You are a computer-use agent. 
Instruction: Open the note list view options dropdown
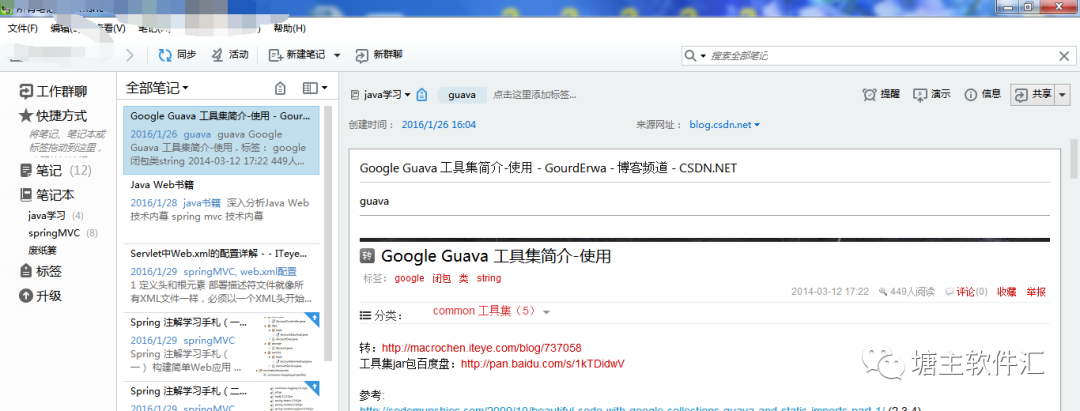(315, 88)
